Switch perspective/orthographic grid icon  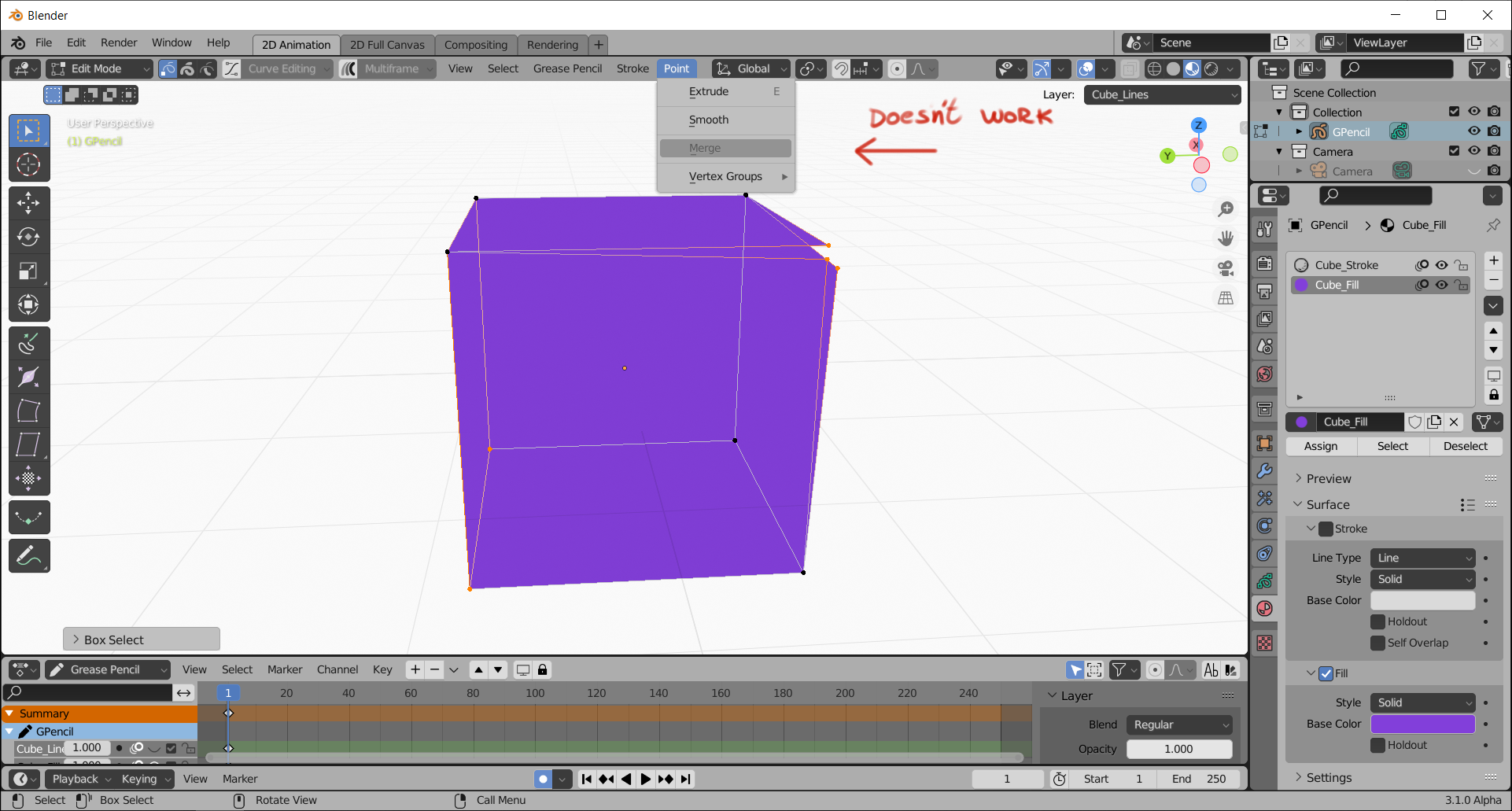click(x=1226, y=298)
